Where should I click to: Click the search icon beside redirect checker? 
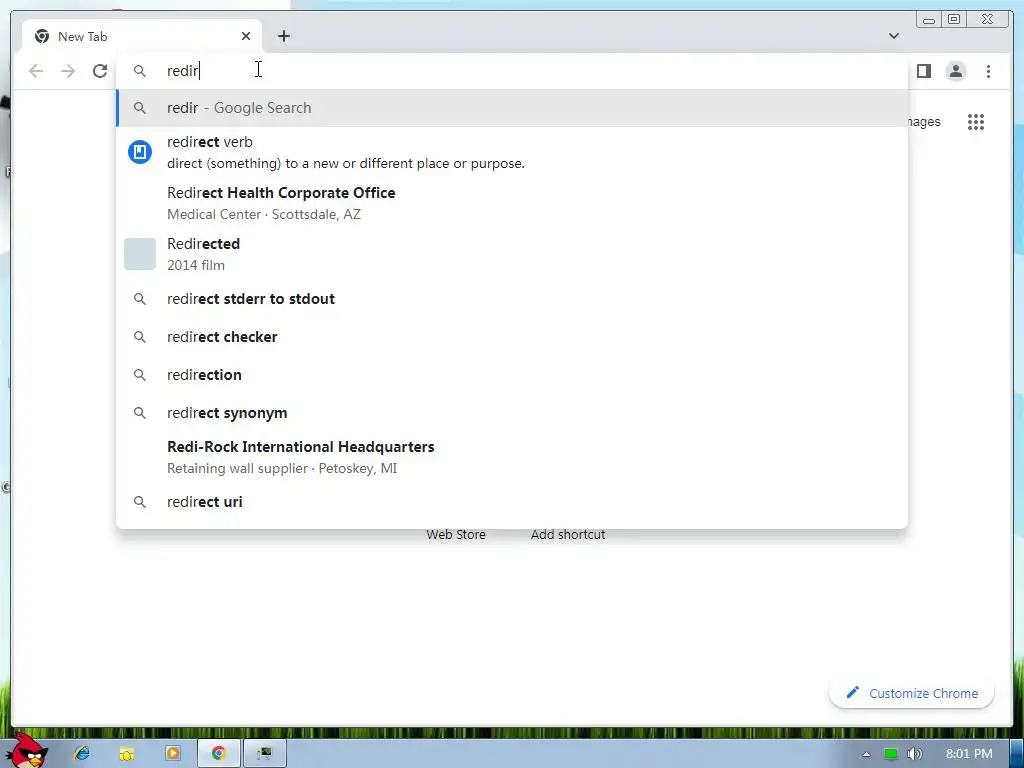(140, 337)
